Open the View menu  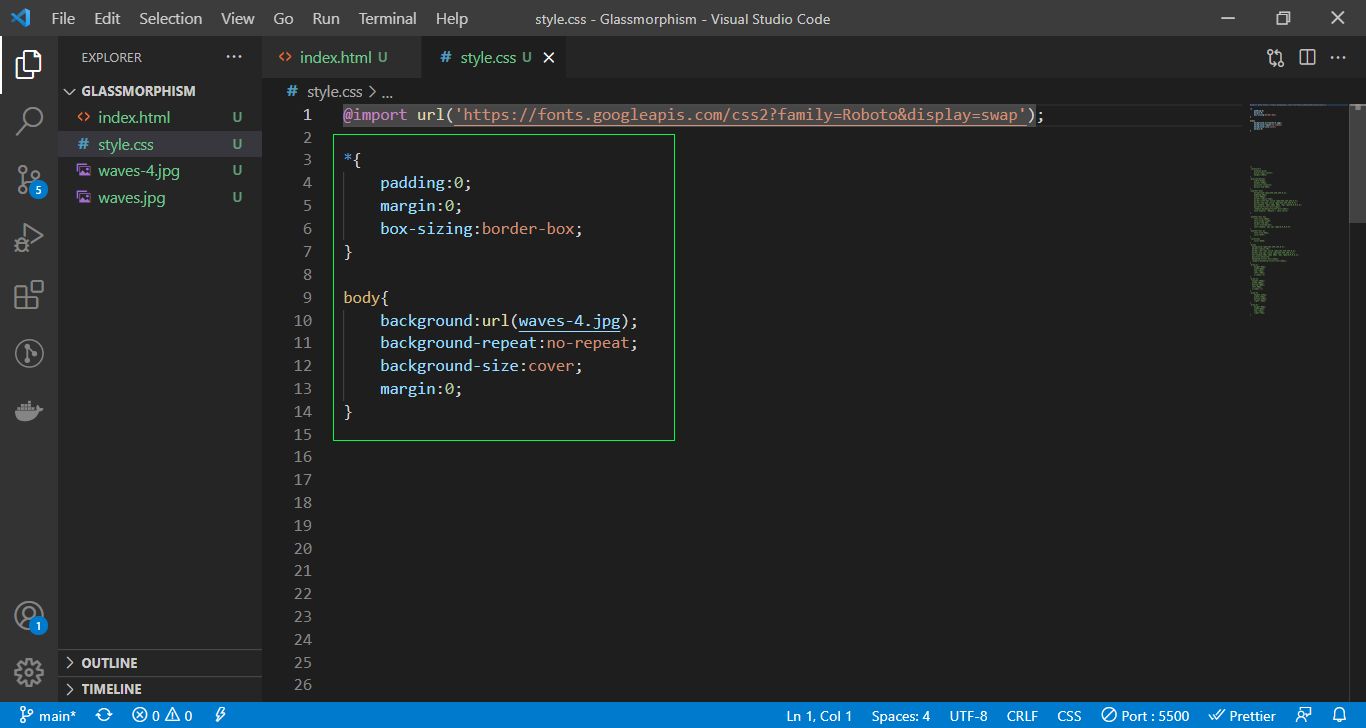(x=238, y=19)
